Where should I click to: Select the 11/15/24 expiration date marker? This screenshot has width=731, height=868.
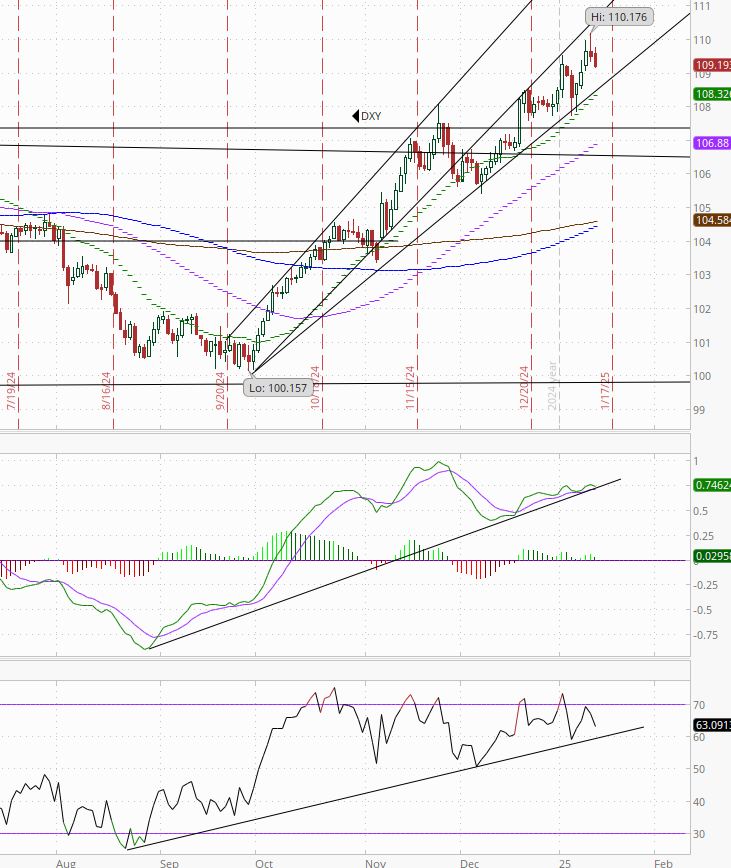(x=410, y=388)
